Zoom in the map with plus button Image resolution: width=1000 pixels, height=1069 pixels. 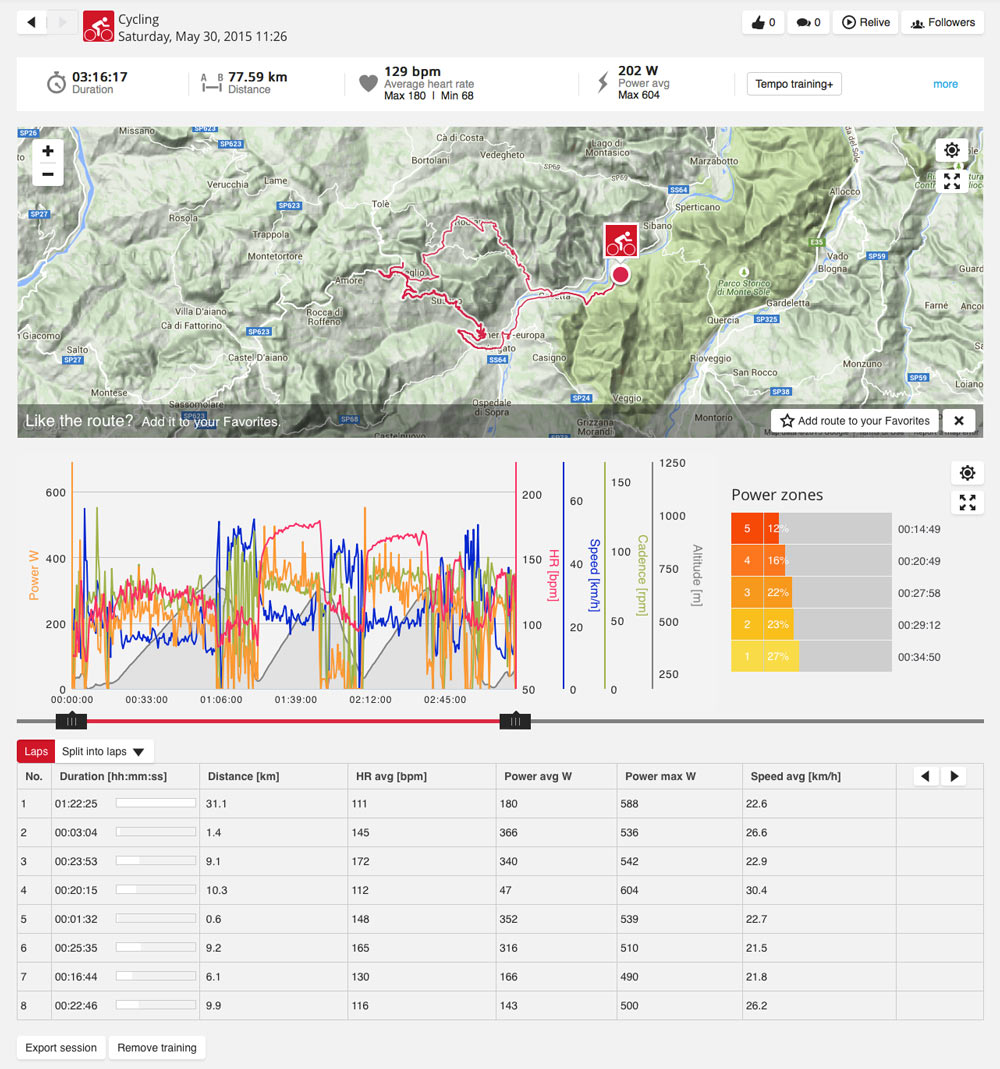(48, 151)
